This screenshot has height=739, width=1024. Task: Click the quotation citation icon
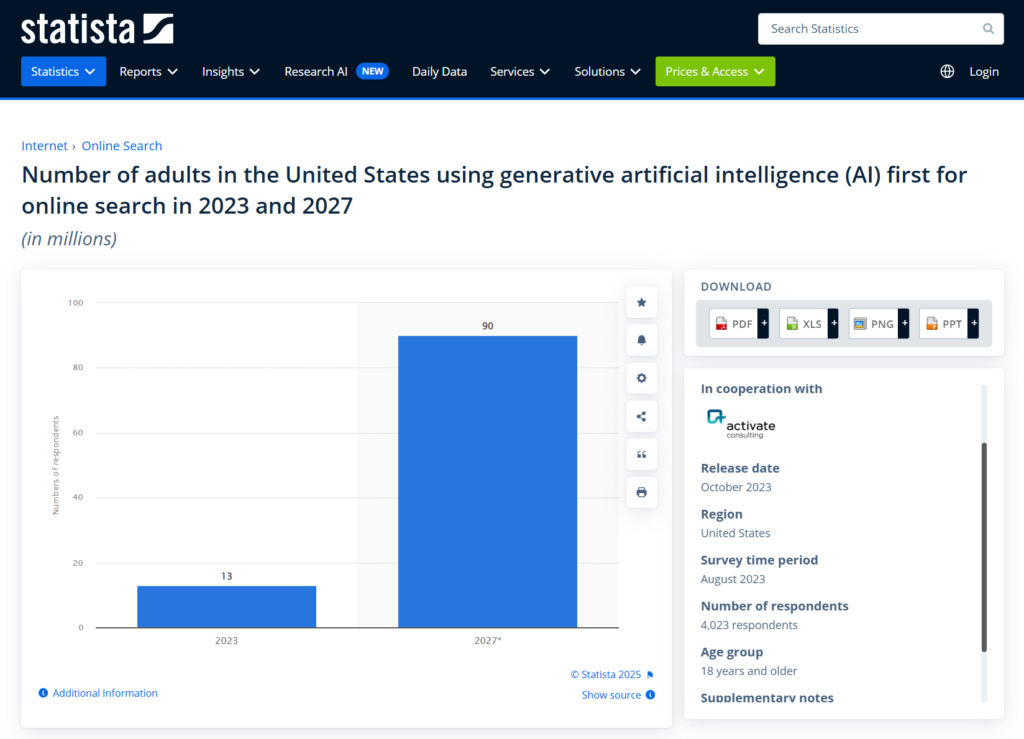[x=641, y=454]
